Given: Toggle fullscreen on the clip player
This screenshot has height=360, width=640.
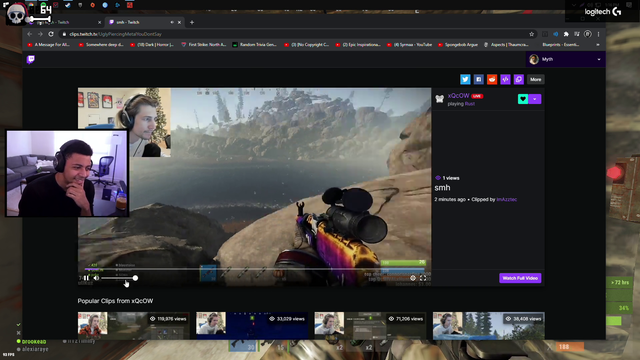Looking at the screenshot, I should click(423, 278).
